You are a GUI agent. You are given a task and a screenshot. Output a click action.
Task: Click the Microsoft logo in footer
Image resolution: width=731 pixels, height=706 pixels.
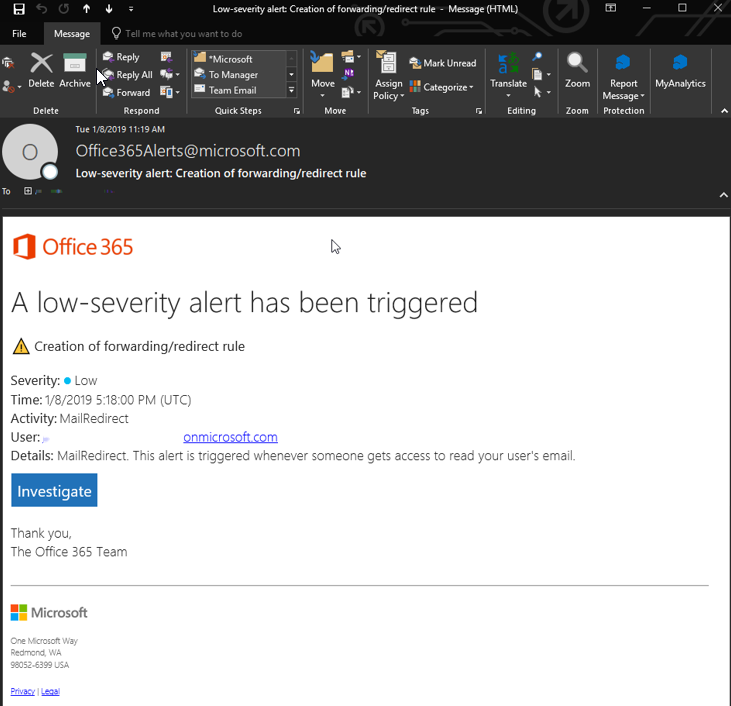[x=49, y=613]
